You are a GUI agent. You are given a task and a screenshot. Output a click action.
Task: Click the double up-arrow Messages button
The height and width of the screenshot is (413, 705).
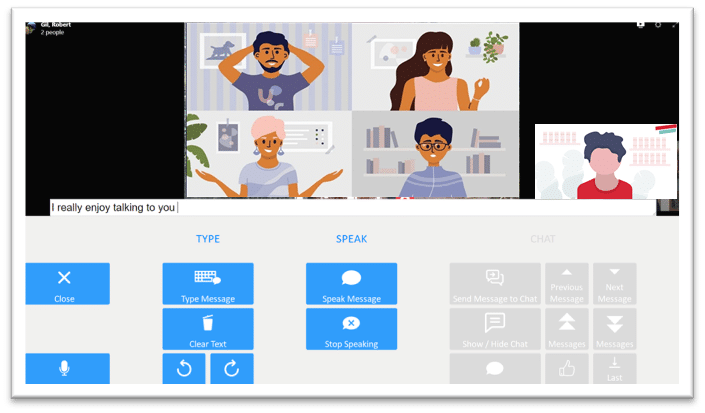point(566,328)
